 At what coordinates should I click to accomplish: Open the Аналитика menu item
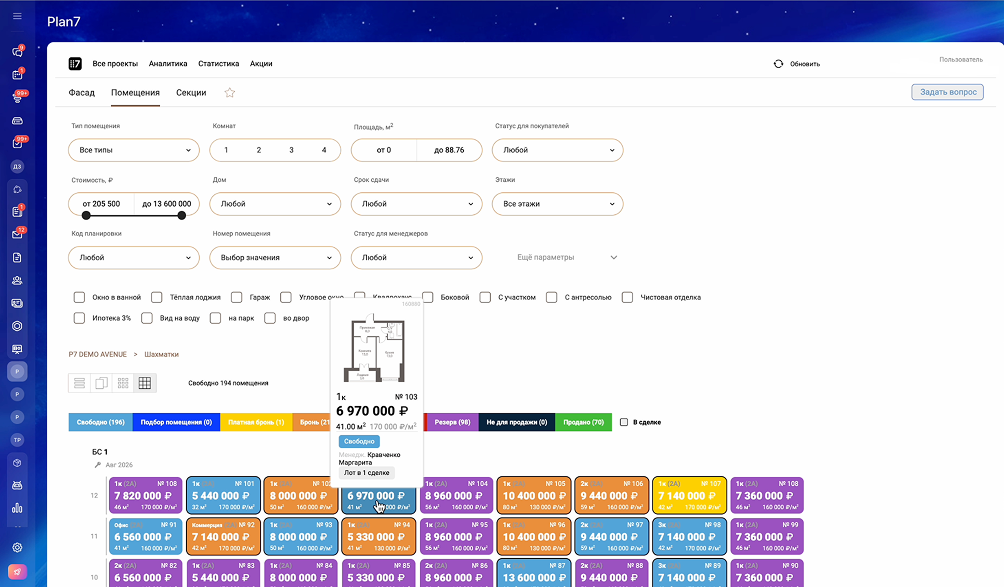click(x=168, y=63)
